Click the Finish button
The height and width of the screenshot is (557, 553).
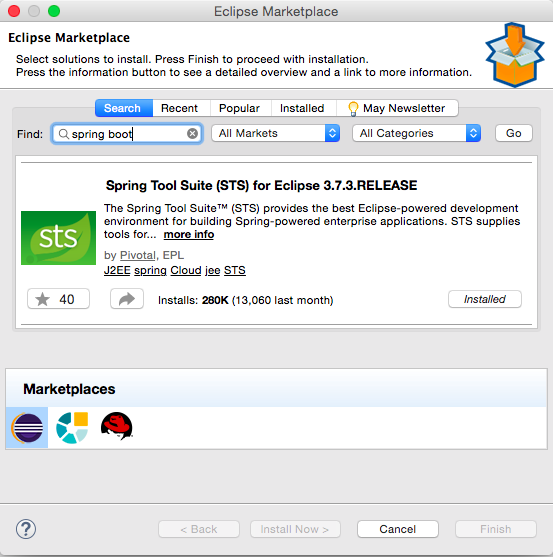(x=496, y=529)
